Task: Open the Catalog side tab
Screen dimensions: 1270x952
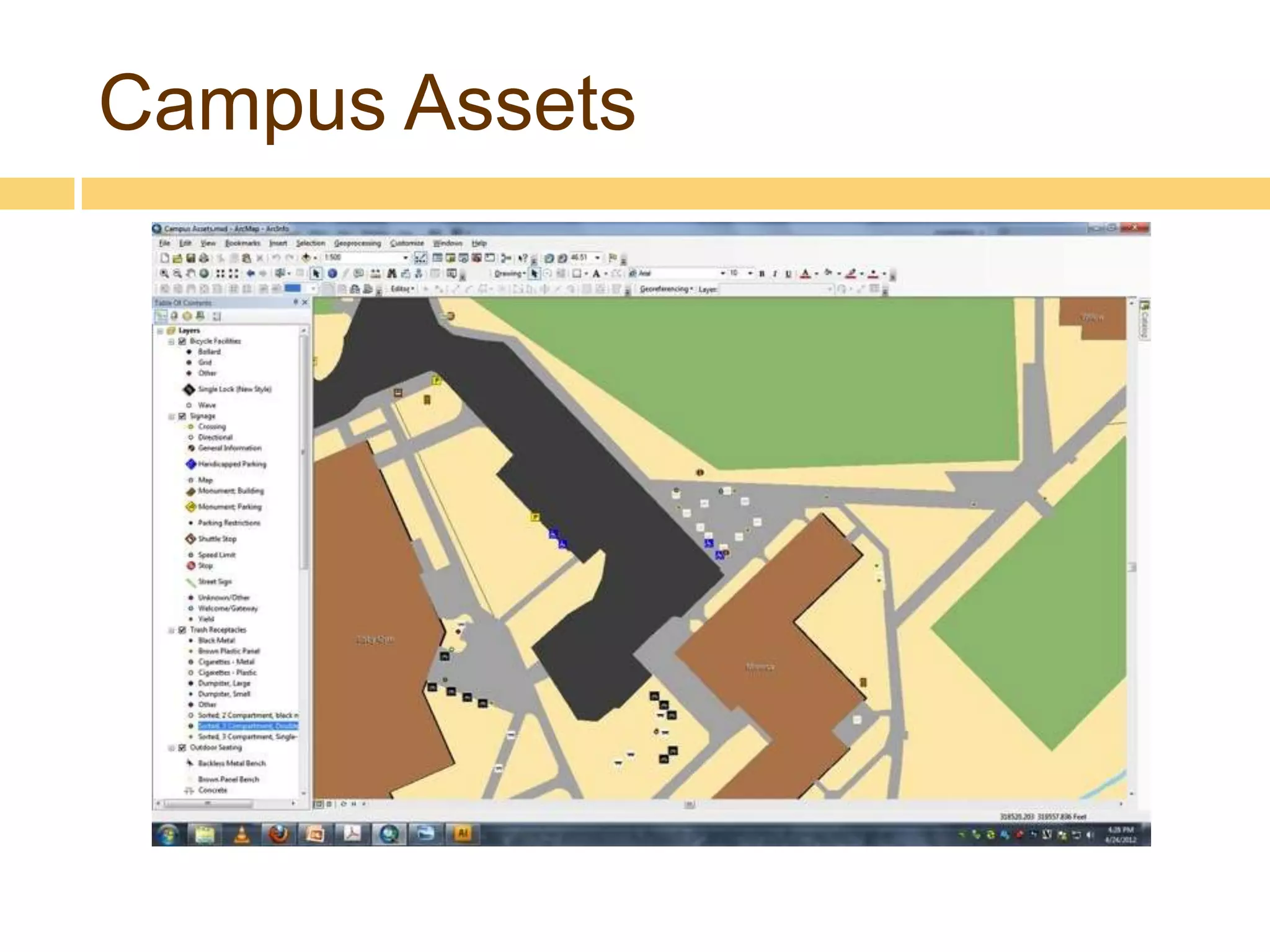Action: (1144, 320)
